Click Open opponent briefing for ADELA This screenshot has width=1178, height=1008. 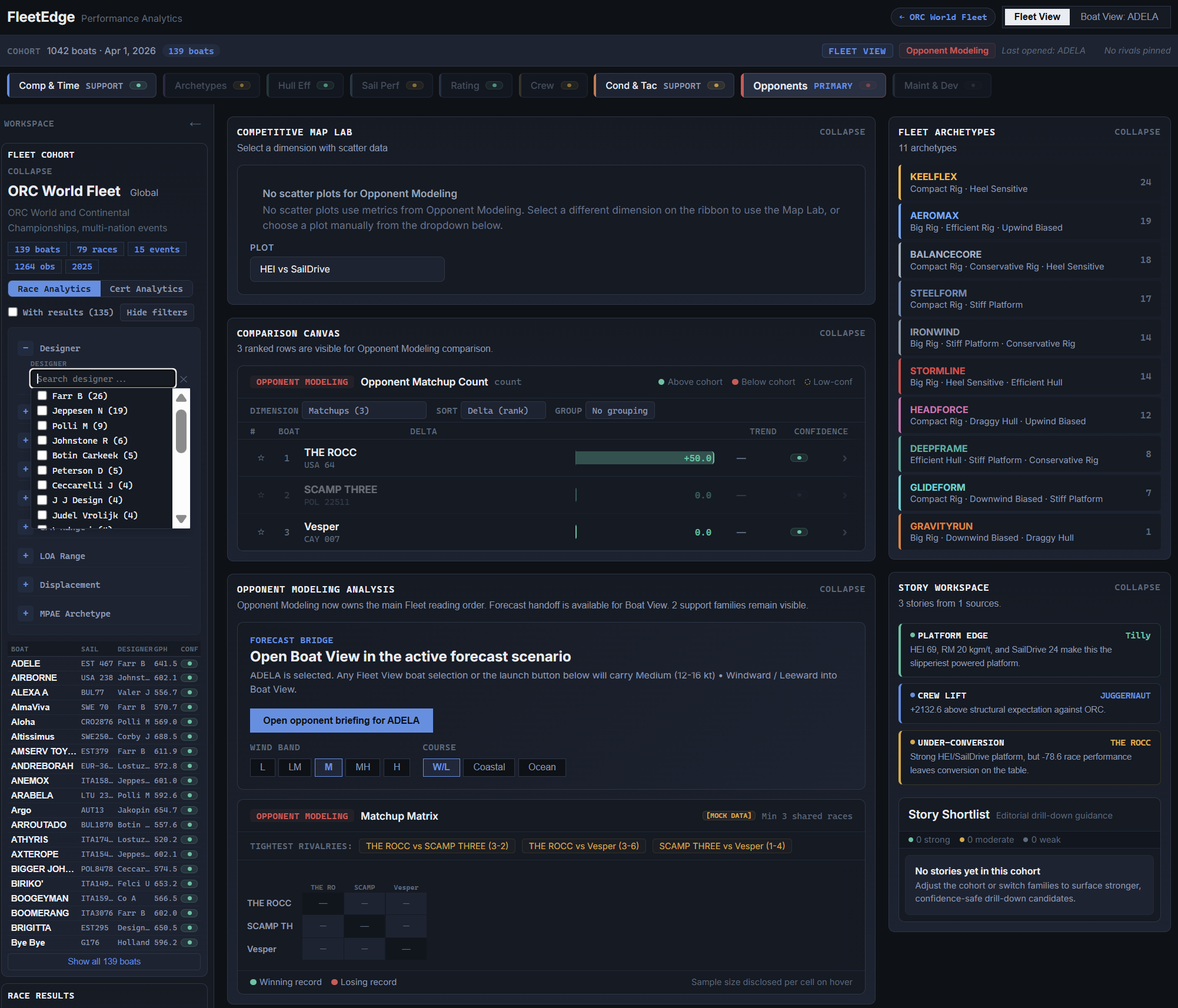(x=341, y=720)
